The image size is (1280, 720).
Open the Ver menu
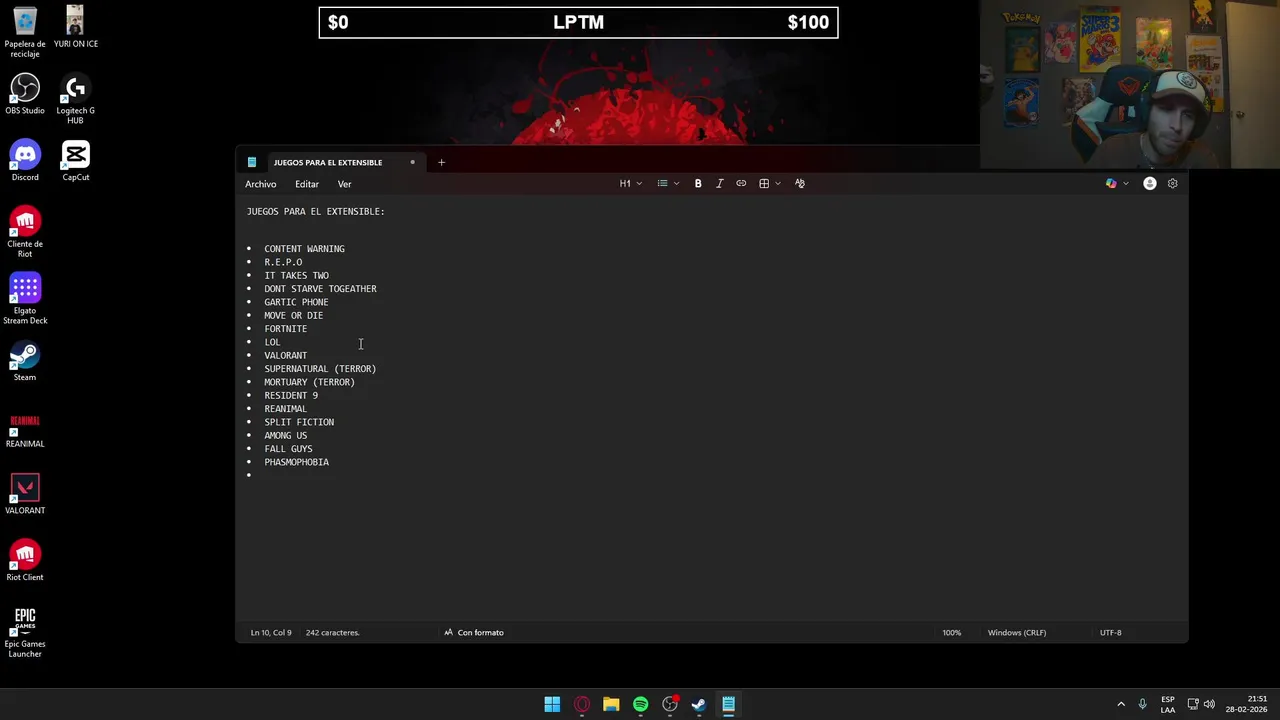click(344, 184)
